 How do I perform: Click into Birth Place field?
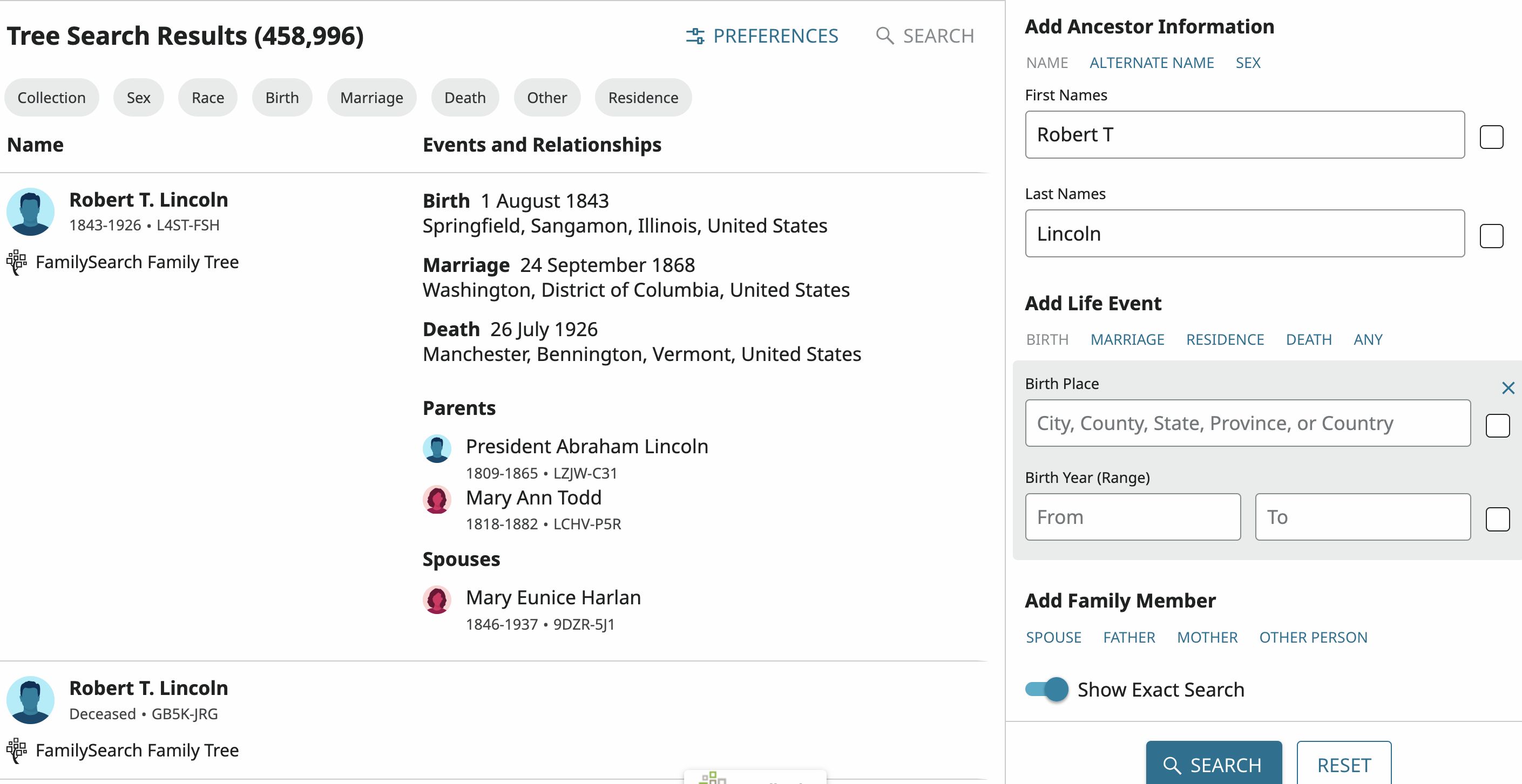[1248, 423]
